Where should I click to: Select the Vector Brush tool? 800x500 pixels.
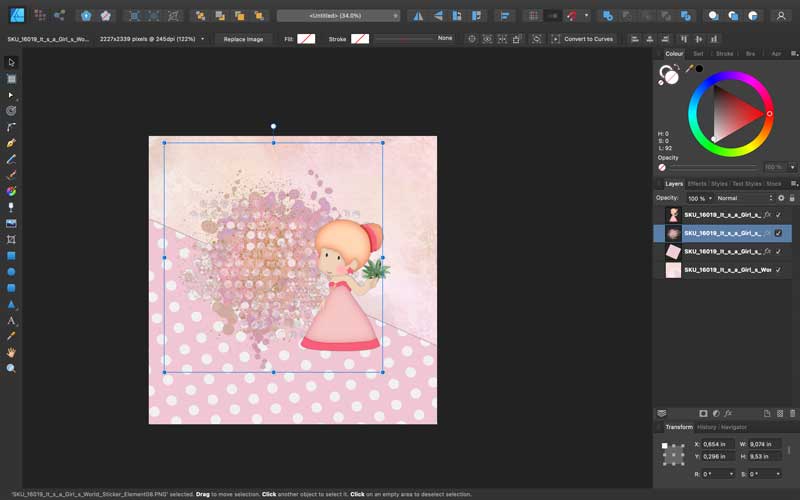[x=11, y=175]
